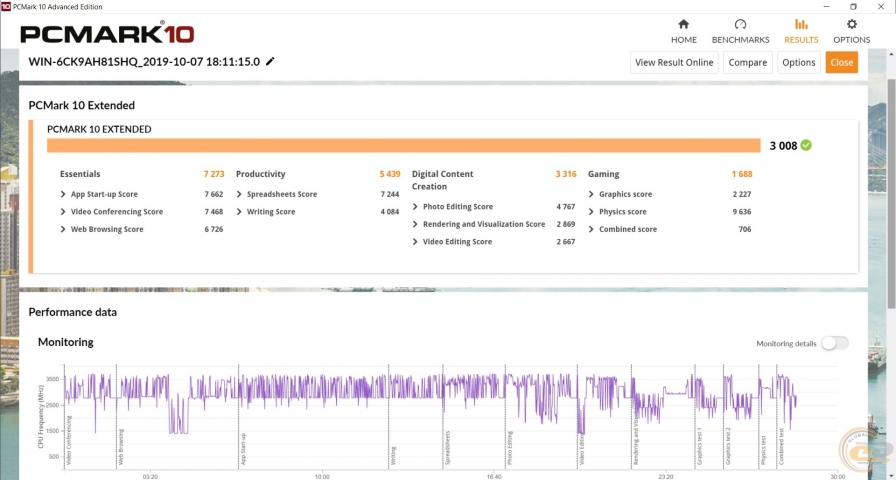The width and height of the screenshot is (896, 480).
Task: Minimize the PCMark 10 window
Action: coord(827,6)
